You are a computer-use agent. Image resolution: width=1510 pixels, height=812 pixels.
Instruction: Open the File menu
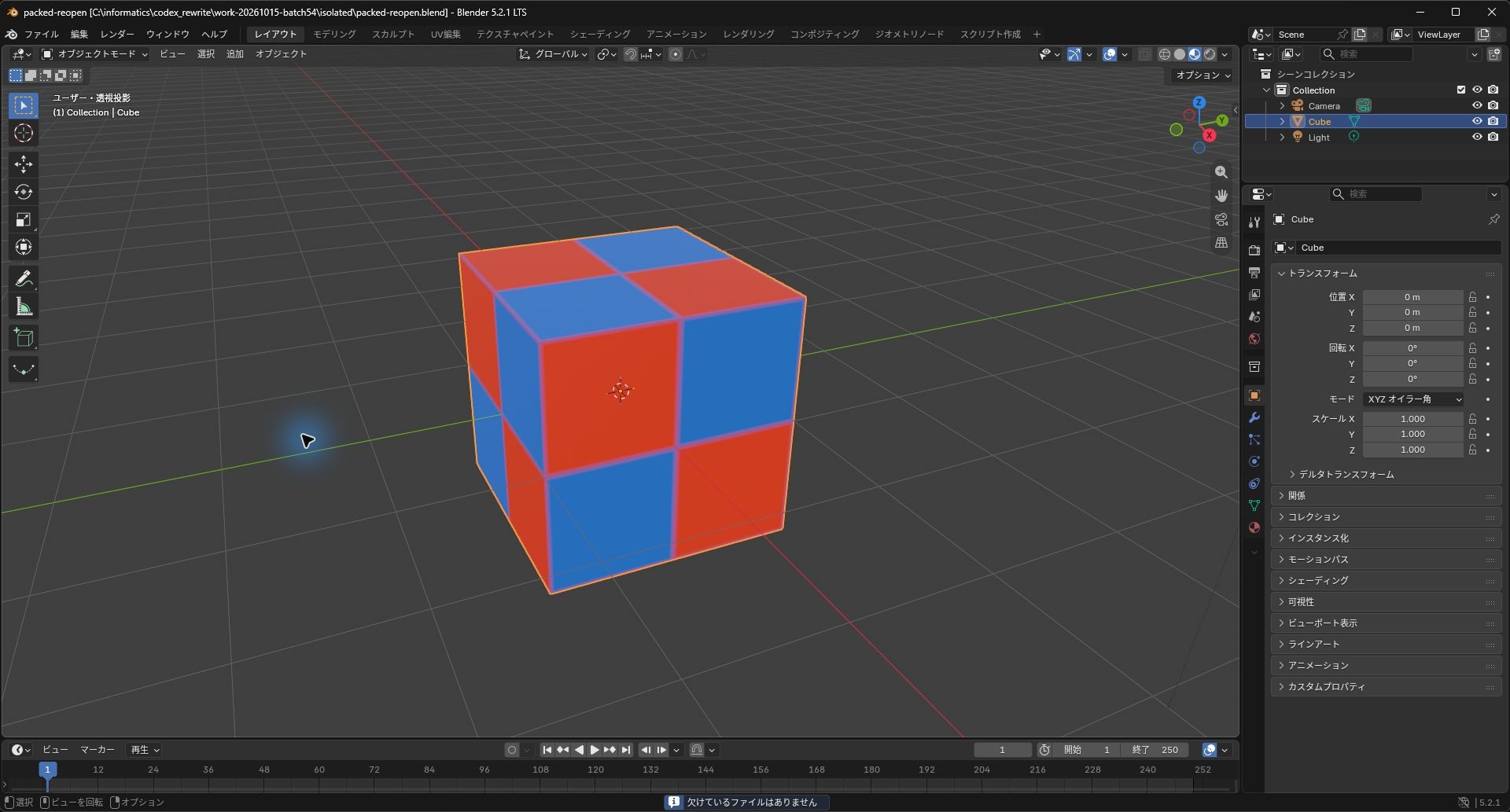41,35
